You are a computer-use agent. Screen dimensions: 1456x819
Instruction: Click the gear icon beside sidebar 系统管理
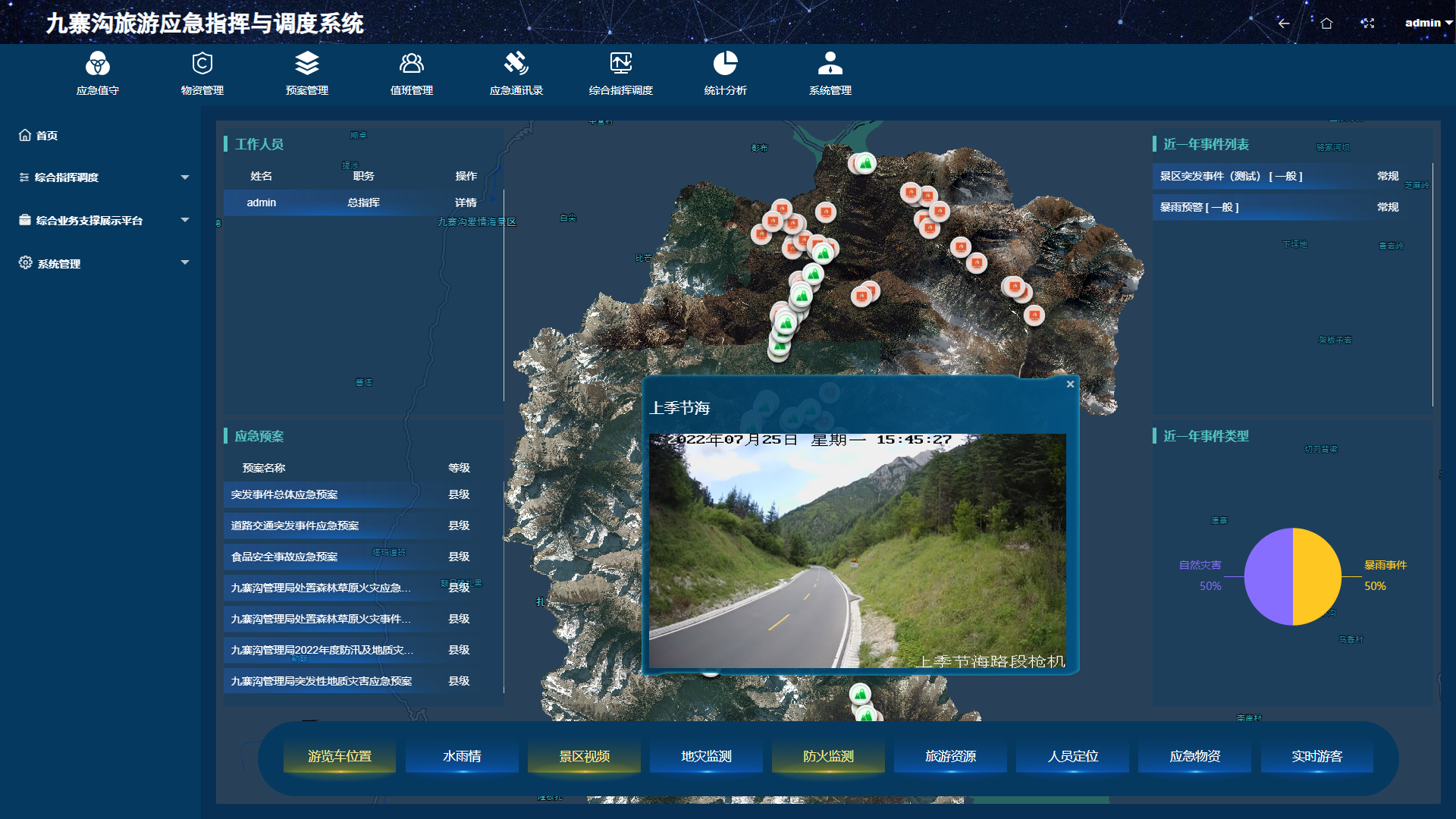(25, 262)
